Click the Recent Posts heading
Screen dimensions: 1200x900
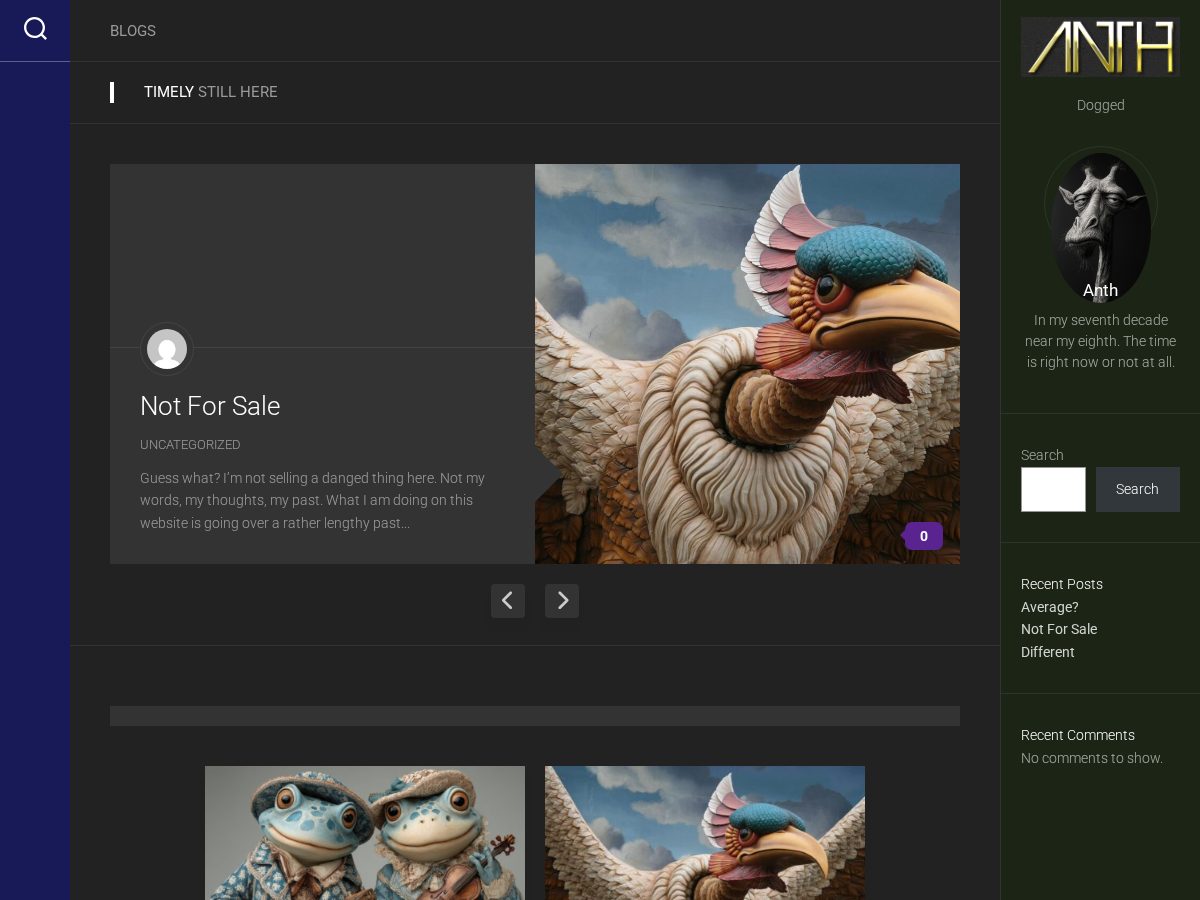point(1062,584)
